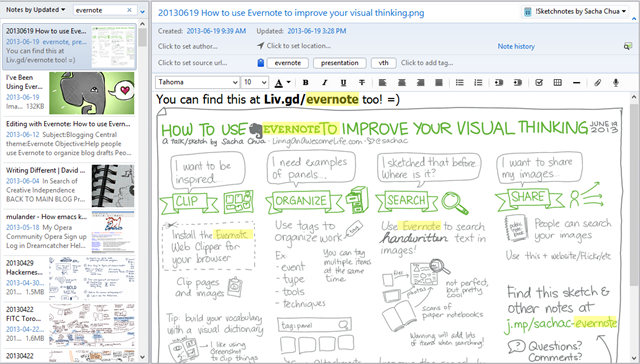Insert a horizontal rule line
640x364 pixels.
tap(576, 82)
